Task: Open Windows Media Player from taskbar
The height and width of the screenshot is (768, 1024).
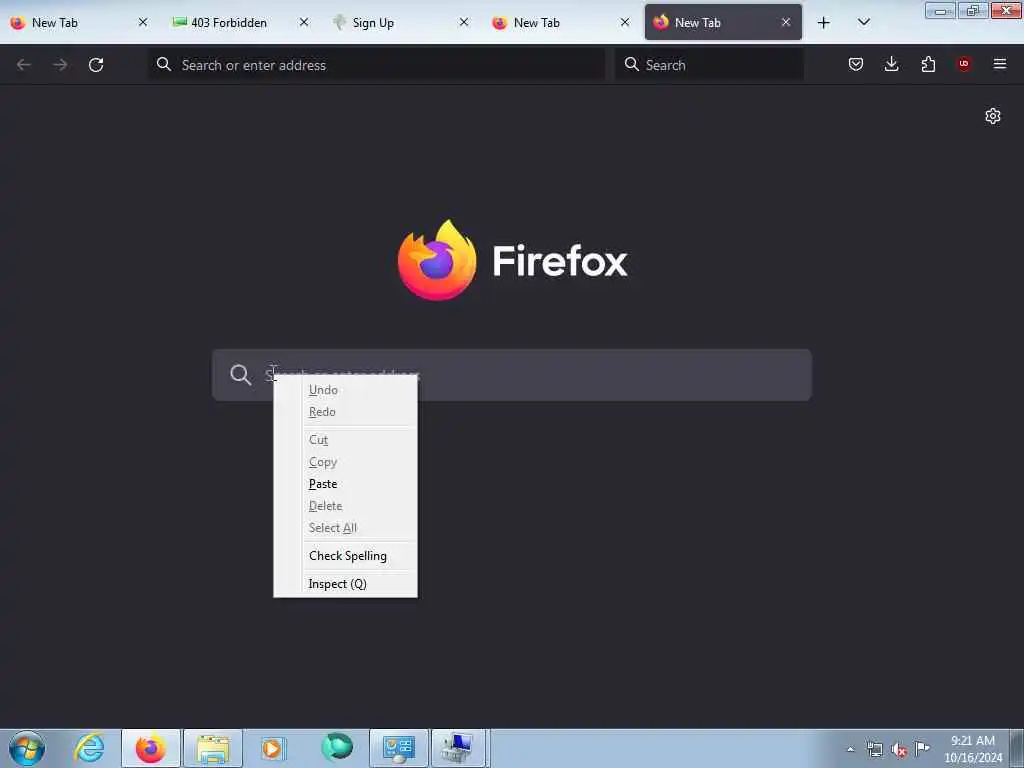Action: tap(272, 748)
